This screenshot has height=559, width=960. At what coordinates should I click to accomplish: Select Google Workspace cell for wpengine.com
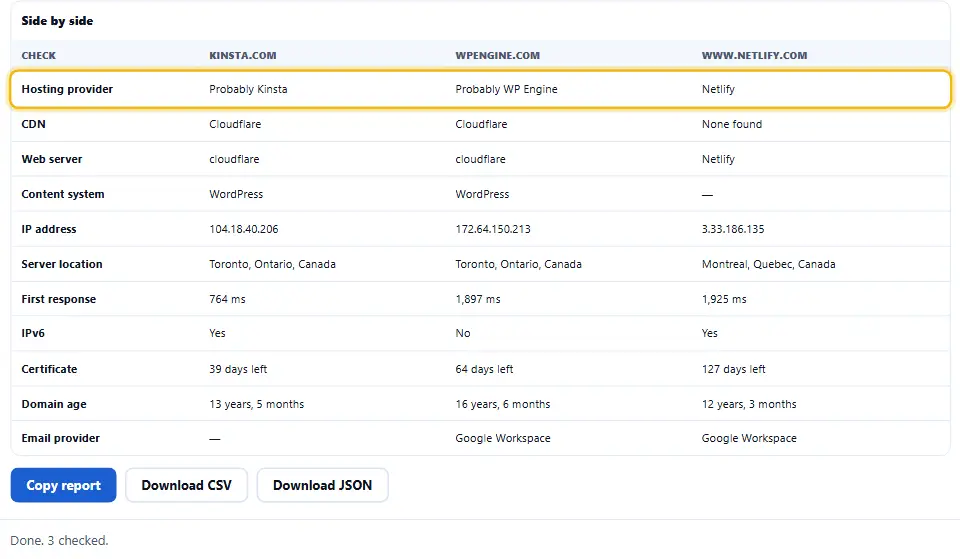(503, 438)
